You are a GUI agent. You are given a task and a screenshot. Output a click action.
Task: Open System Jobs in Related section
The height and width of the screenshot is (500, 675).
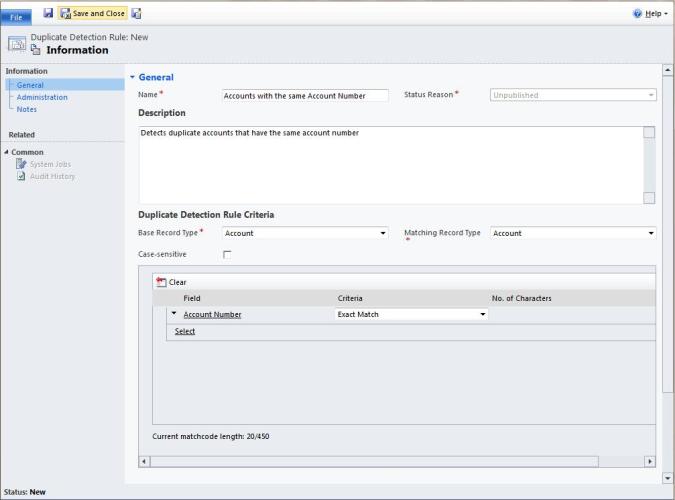tap(50, 164)
